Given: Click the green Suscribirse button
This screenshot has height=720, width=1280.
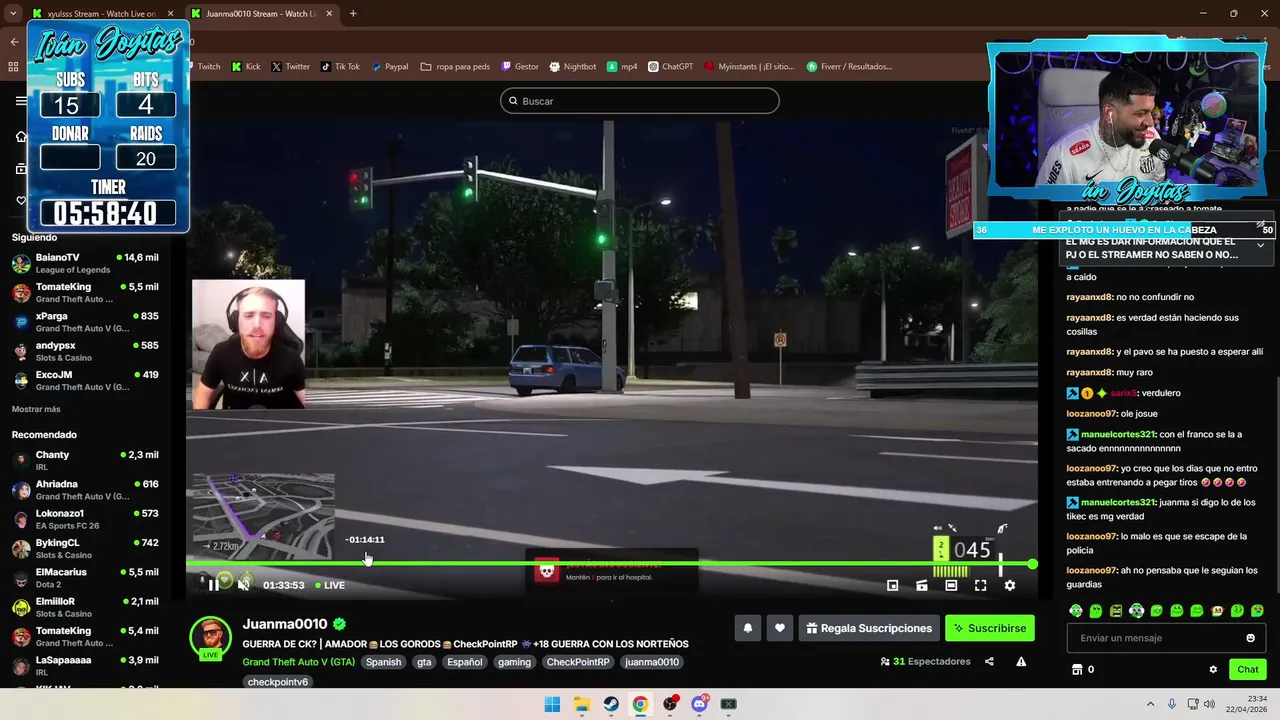Looking at the screenshot, I should pos(990,628).
